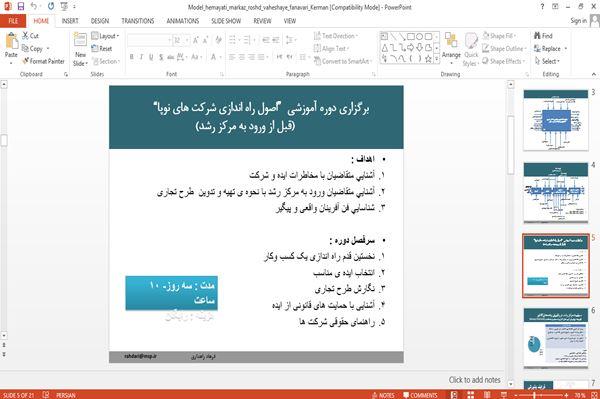This screenshot has width=600, height=399.
Task: Decrease font size with smaller A icon
Action: (x=205, y=40)
